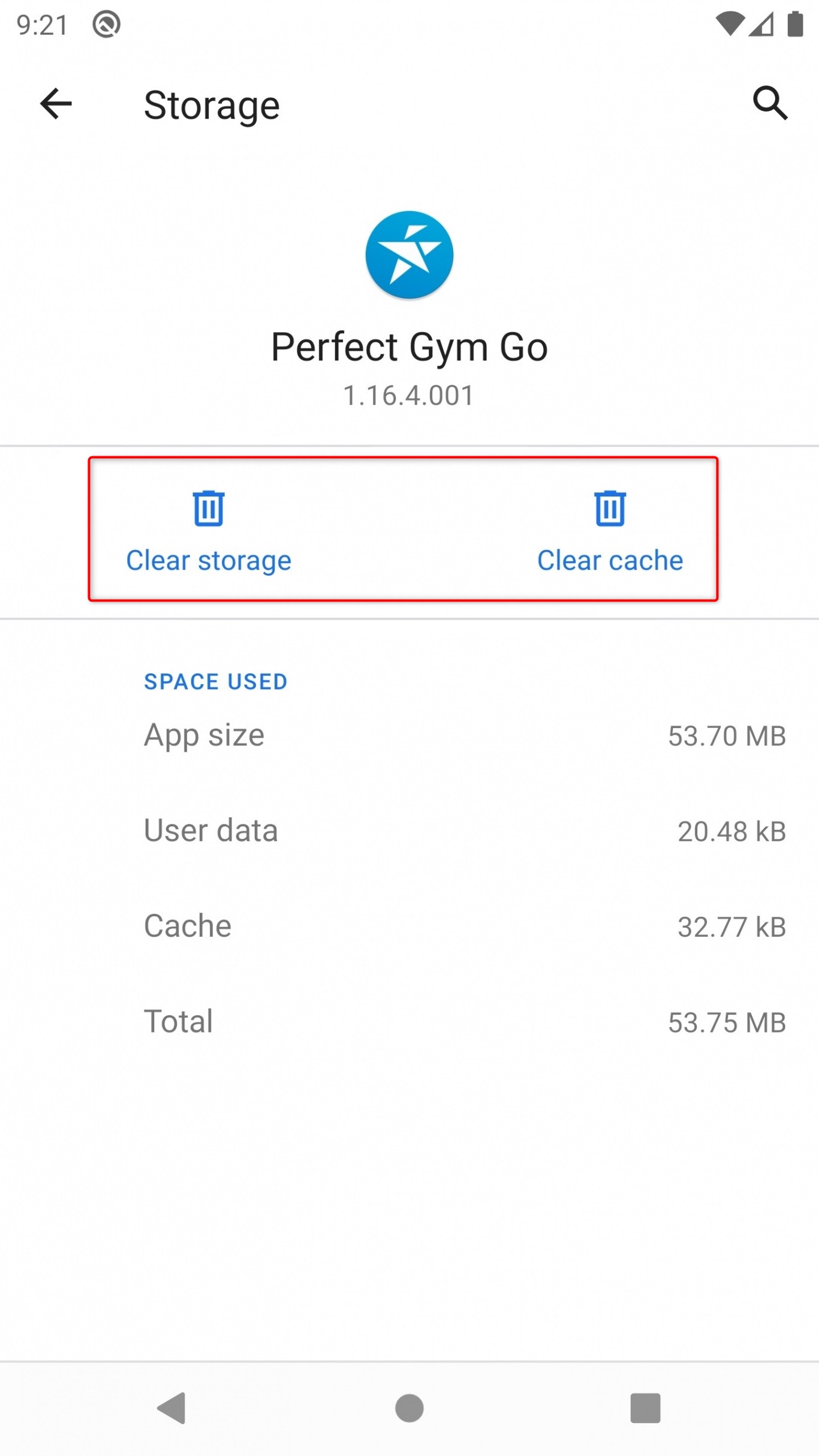Image resolution: width=819 pixels, height=1456 pixels.
Task: Tap the cellular signal icon
Action: click(761, 25)
